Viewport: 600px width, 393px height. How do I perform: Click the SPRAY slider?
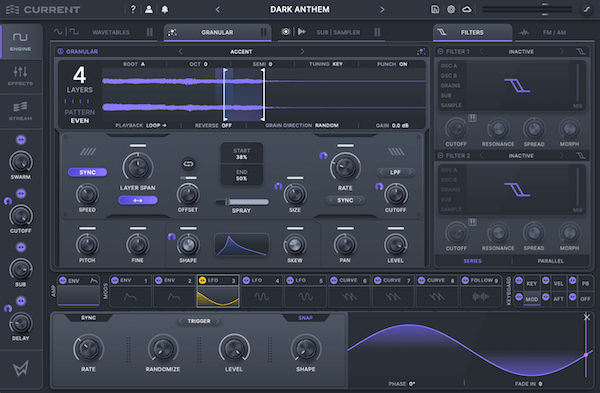(242, 202)
